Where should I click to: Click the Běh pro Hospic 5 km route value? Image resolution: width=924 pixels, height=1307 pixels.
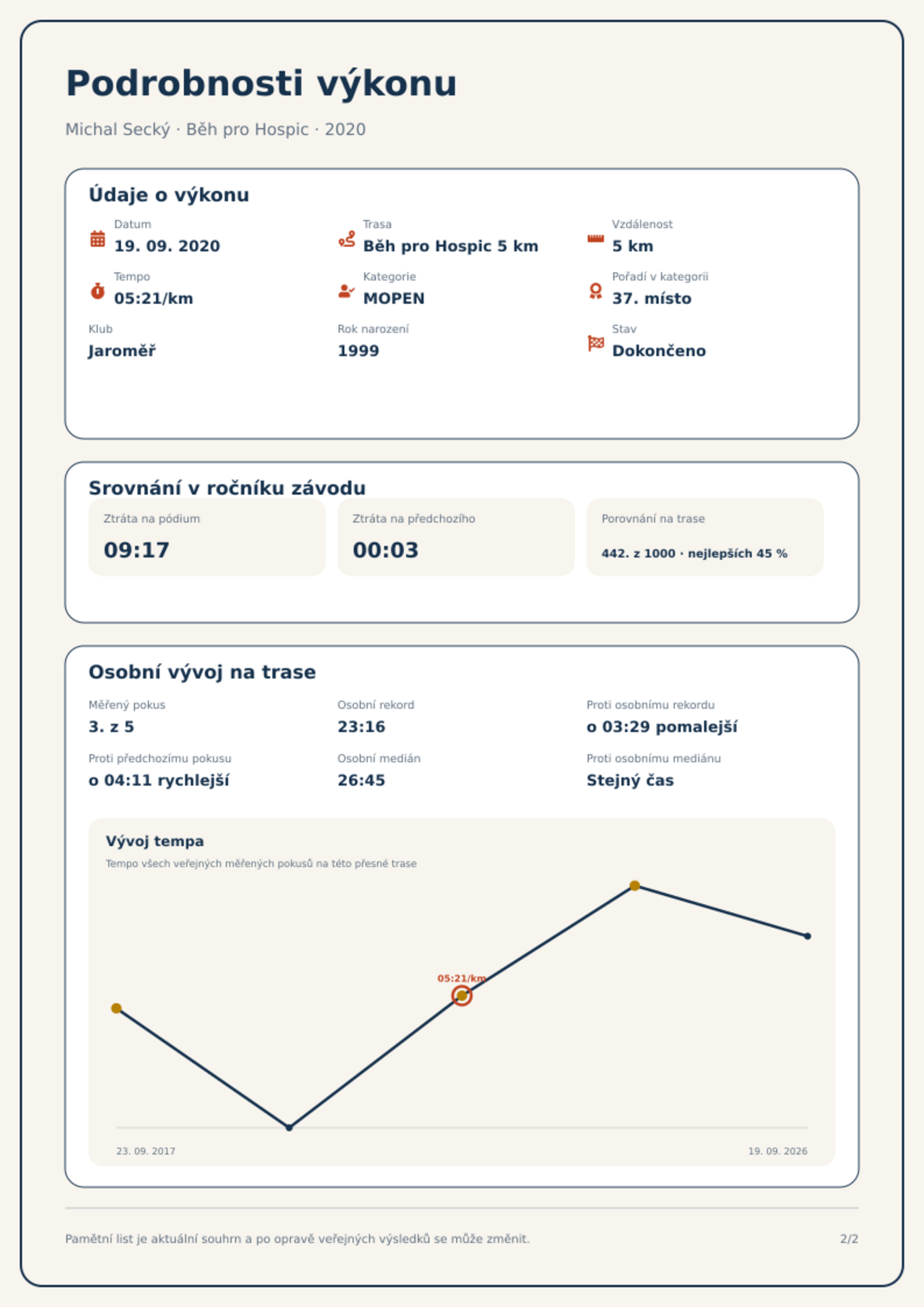pos(450,246)
